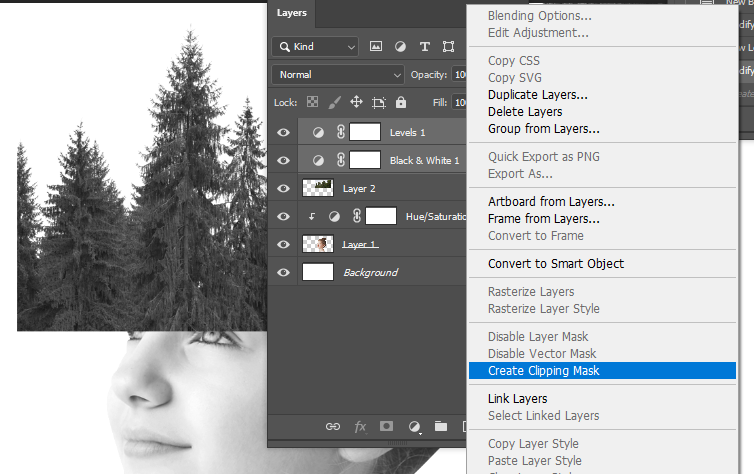Lock image pixels brush icon
The width and height of the screenshot is (754, 474).
tap(334, 102)
